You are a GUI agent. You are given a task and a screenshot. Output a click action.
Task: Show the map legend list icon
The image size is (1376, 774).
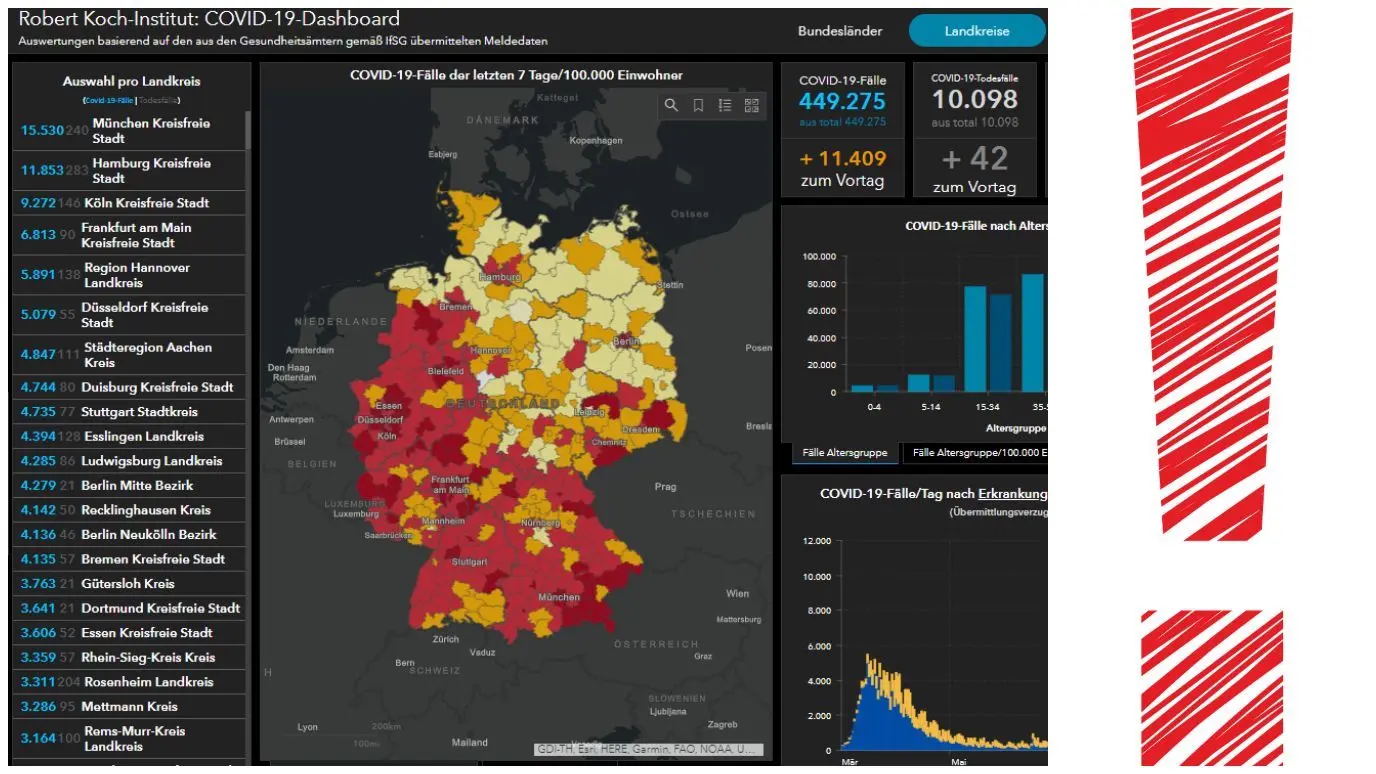725,105
